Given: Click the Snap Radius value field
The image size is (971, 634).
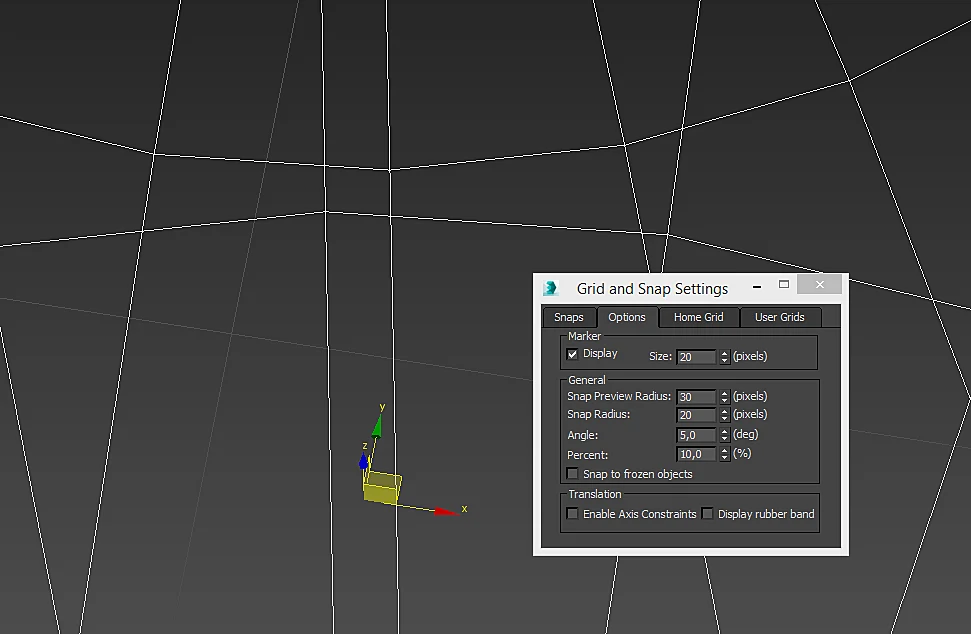Looking at the screenshot, I should click(x=696, y=415).
